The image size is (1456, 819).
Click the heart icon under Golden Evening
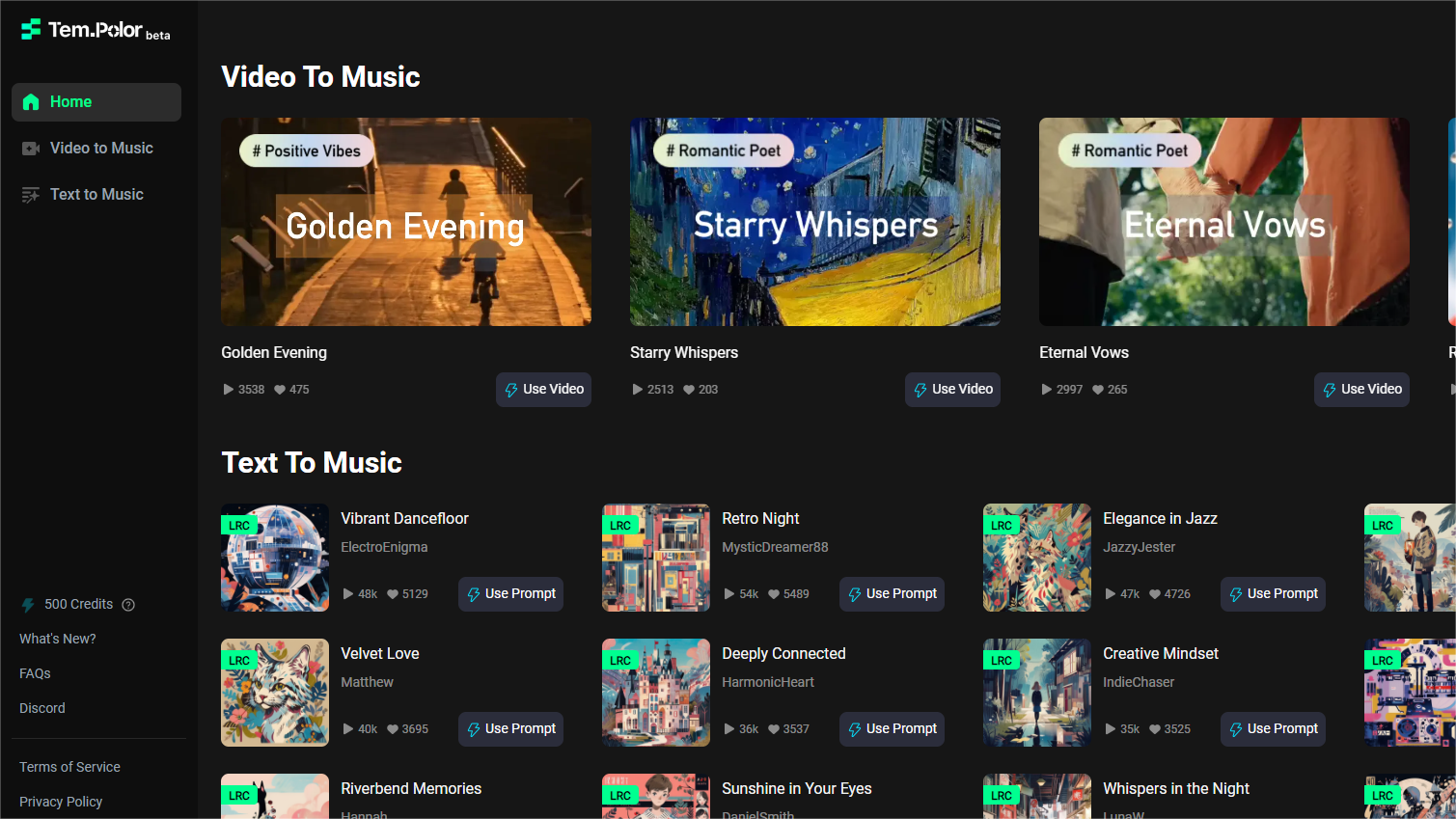coord(280,390)
